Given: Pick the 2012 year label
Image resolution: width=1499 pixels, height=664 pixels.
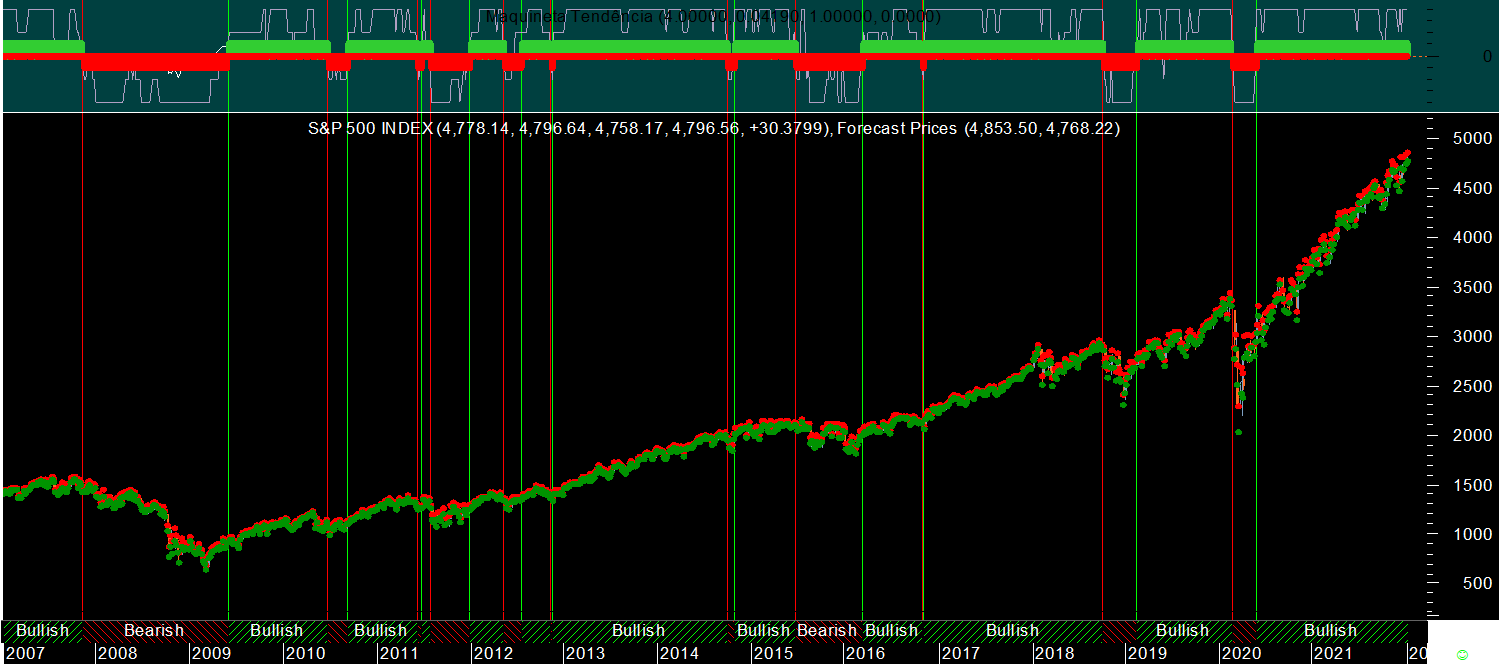Looking at the screenshot, I should coord(492,653).
